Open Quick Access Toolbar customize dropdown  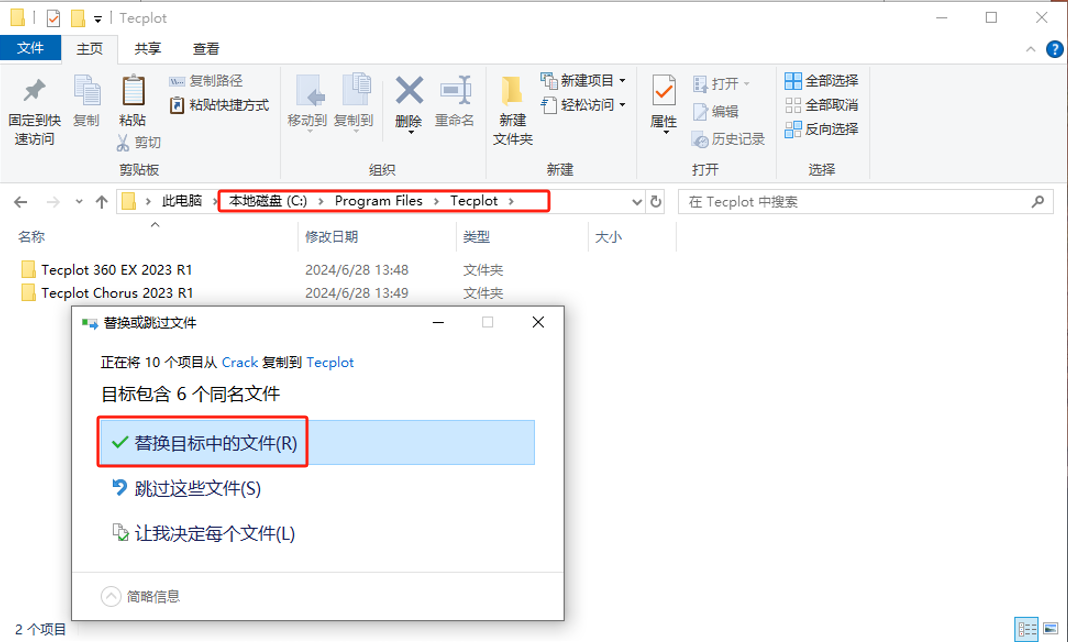click(98, 19)
